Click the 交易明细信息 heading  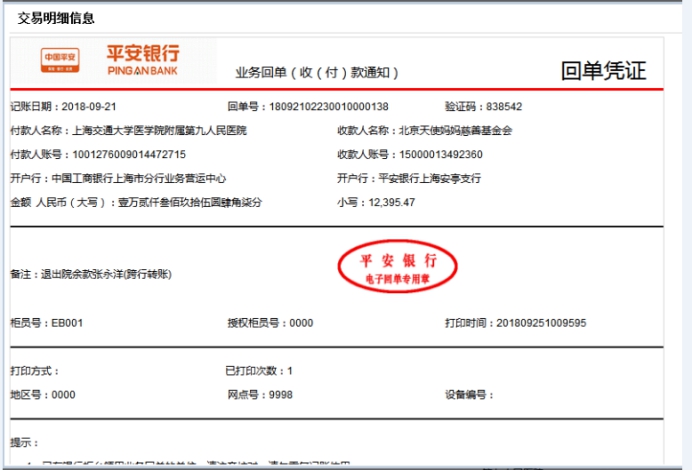click(56, 18)
